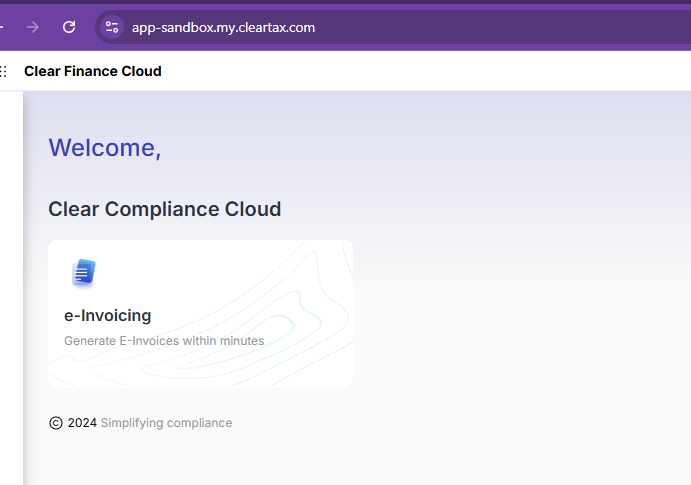Open the app grid dots menu

[x=4, y=71]
